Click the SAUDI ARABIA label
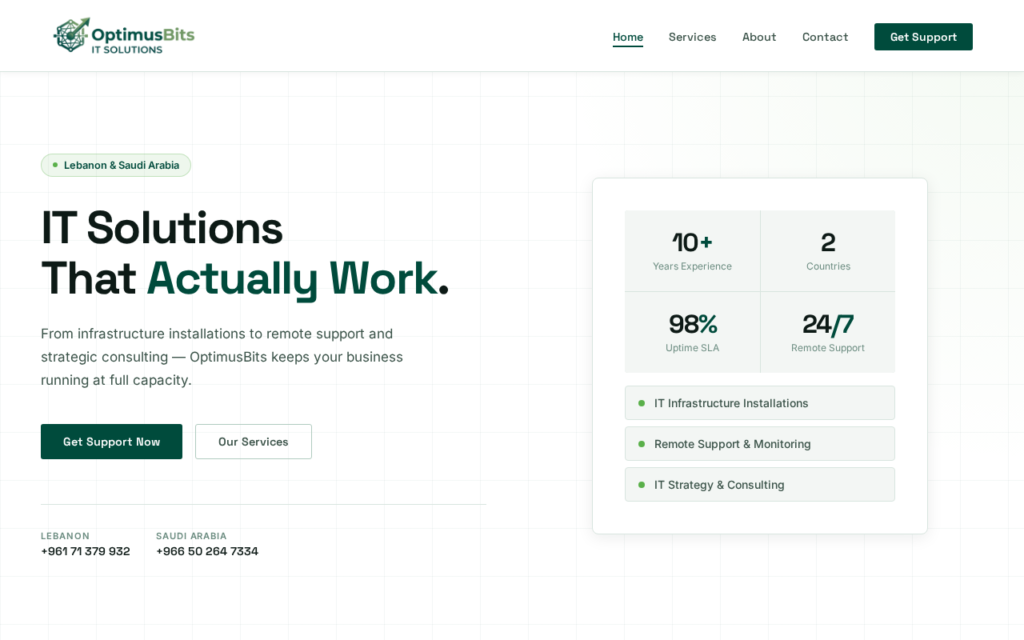The image size is (1024, 640). [191, 536]
